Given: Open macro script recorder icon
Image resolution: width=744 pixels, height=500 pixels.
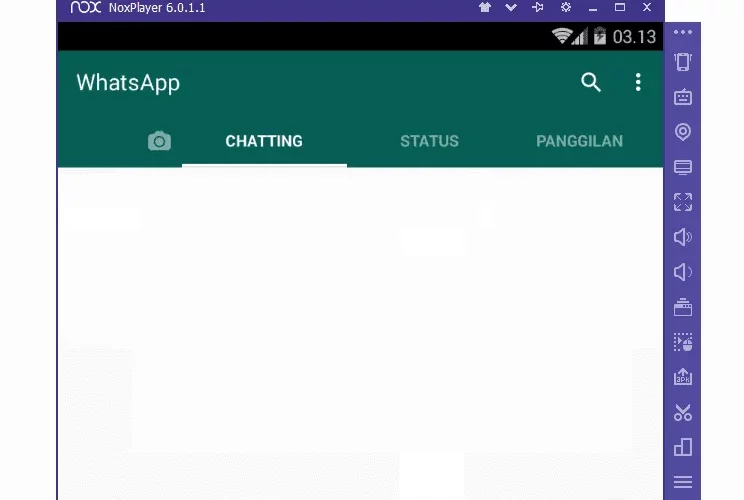Looking at the screenshot, I should [x=683, y=342].
